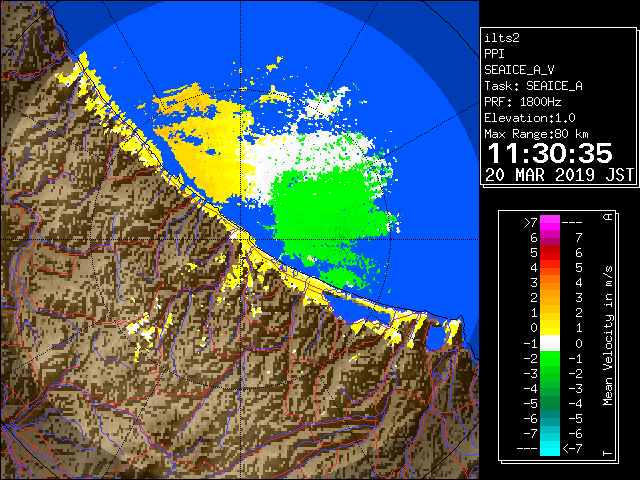640x480 pixels.
Task: Click the "PRF: 1800Hz" entry
Action: click(x=523, y=102)
